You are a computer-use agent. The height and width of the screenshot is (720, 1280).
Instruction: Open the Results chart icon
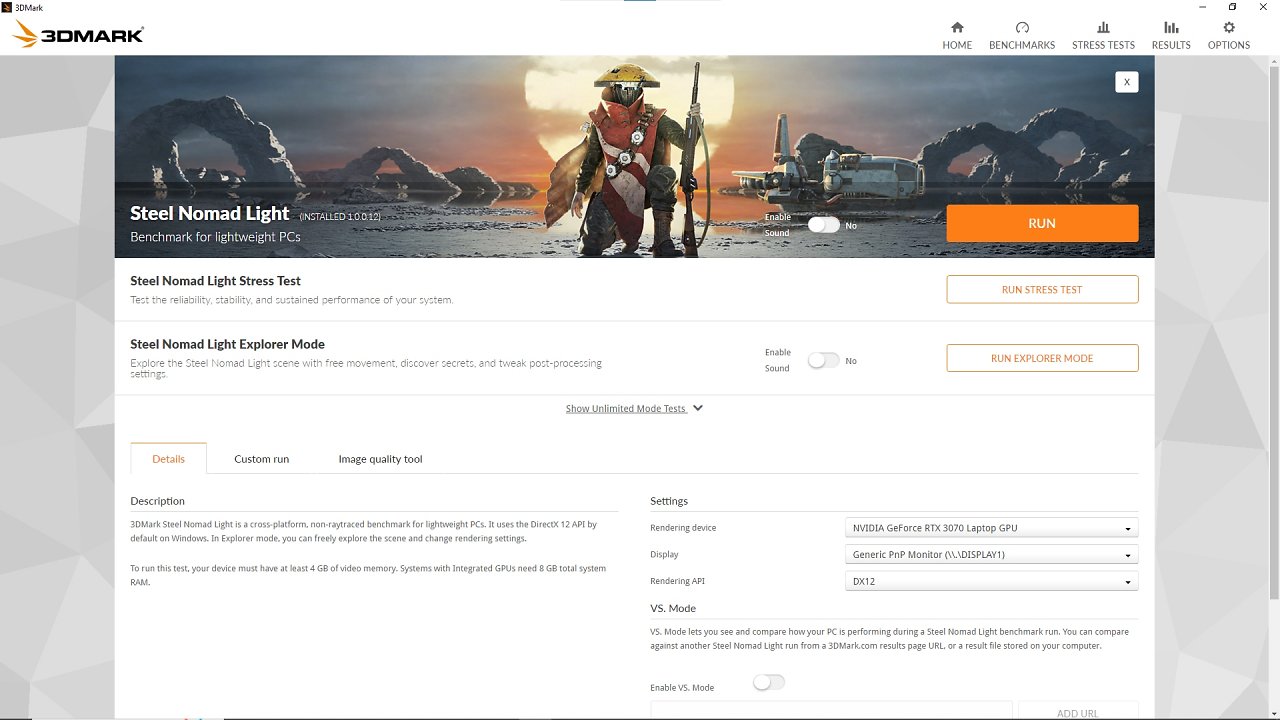(1171, 28)
